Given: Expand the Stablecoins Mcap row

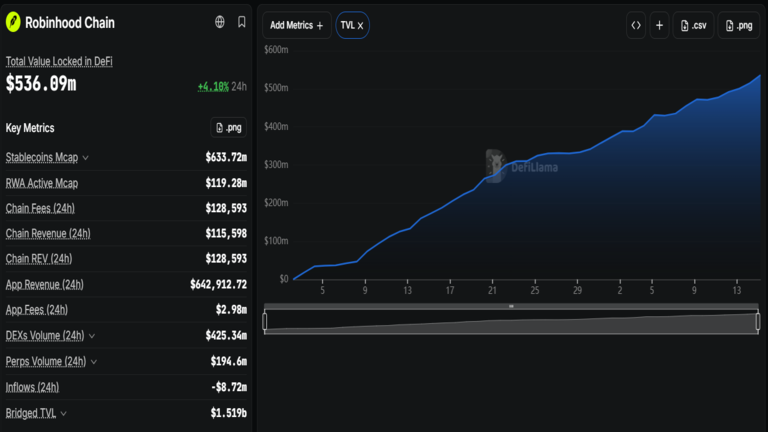Looking at the screenshot, I should pos(86,158).
